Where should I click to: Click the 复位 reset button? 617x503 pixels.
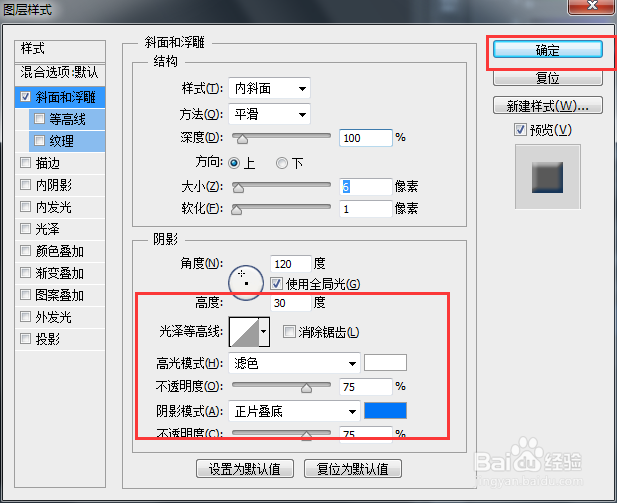(x=547, y=78)
